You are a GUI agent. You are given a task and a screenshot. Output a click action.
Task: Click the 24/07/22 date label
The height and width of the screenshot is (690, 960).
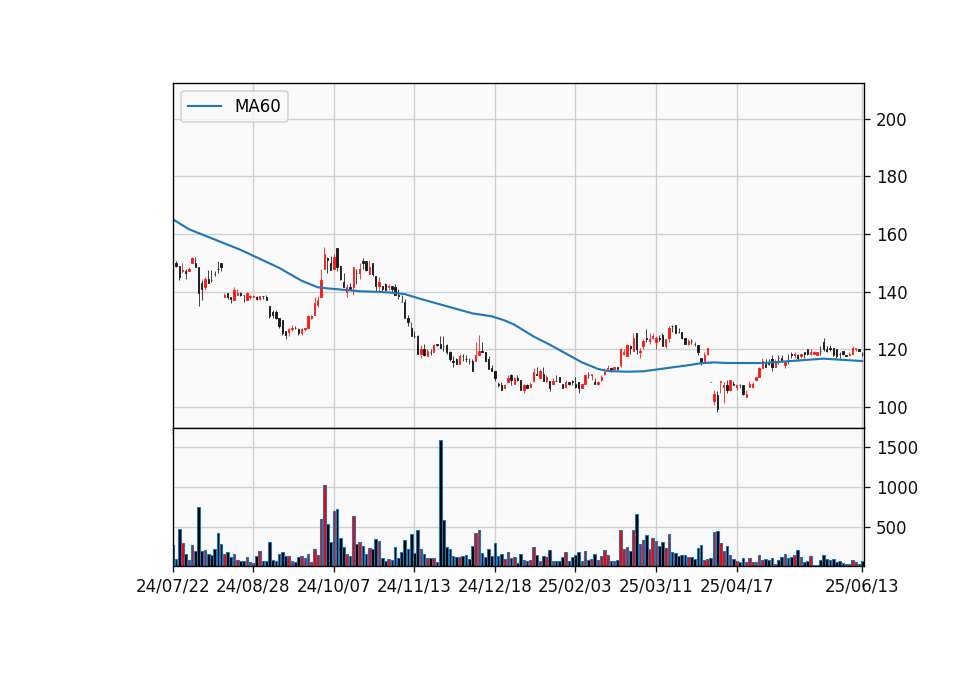click(x=173, y=586)
